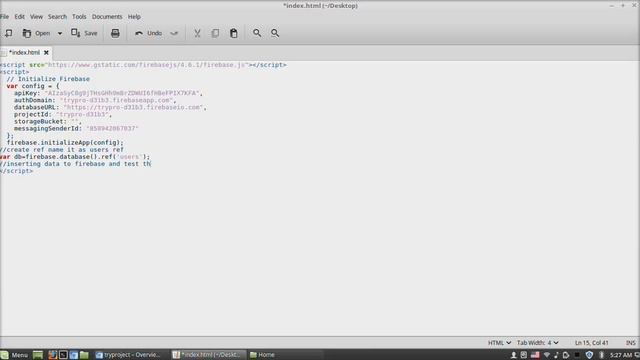Viewport: 640px width, 360px height.
Task: Click the closing </script> tag line
Action: (17, 171)
